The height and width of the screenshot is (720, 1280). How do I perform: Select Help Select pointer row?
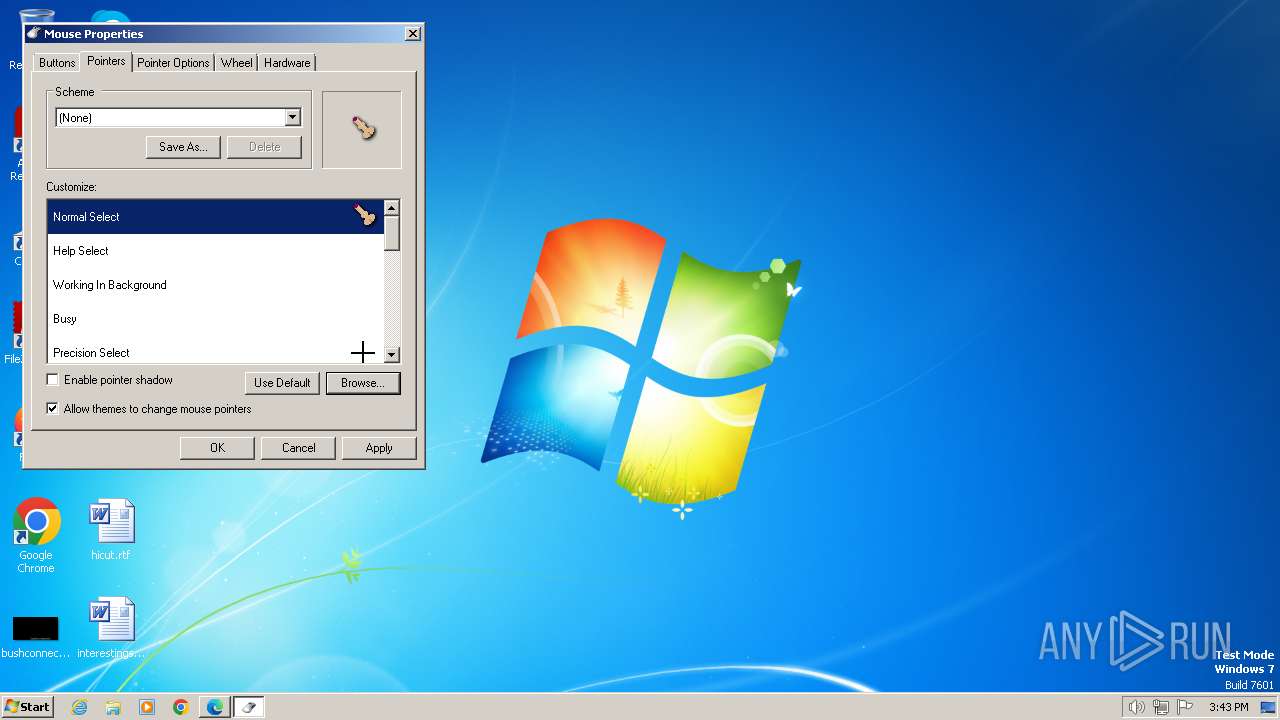click(x=216, y=251)
